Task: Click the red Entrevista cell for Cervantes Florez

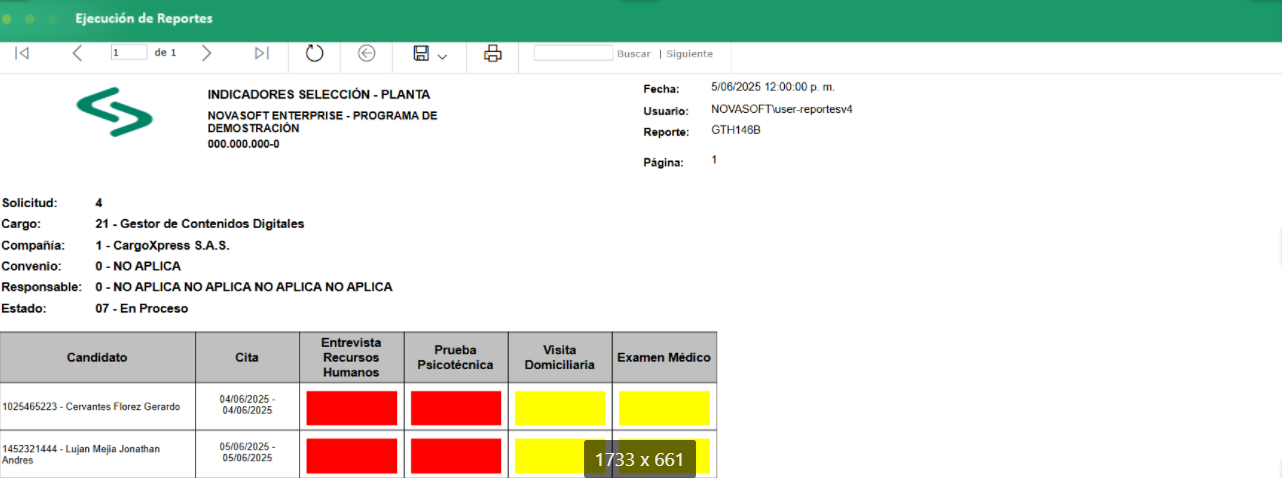Action: (x=352, y=408)
